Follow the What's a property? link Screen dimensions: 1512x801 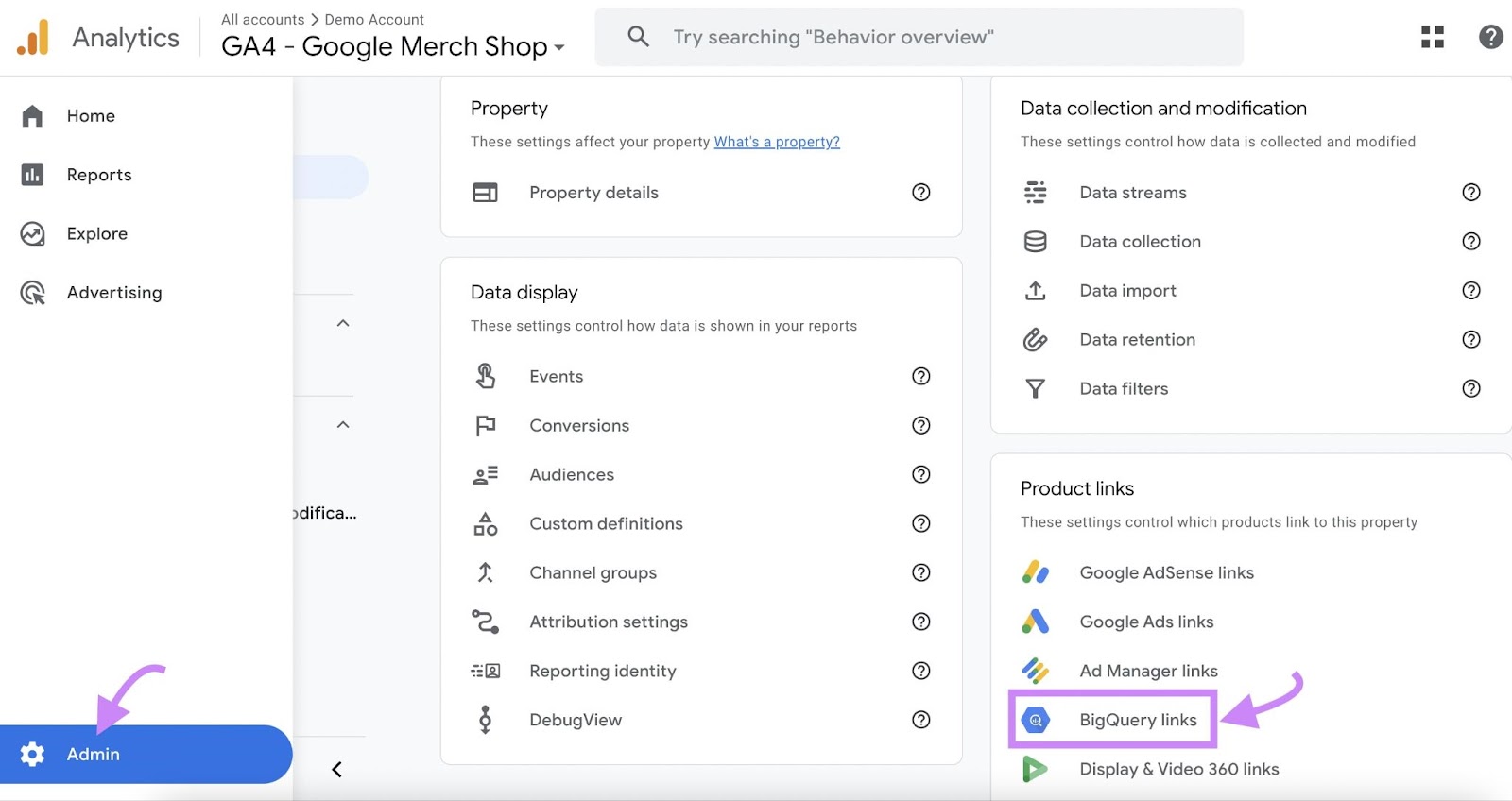point(777,142)
